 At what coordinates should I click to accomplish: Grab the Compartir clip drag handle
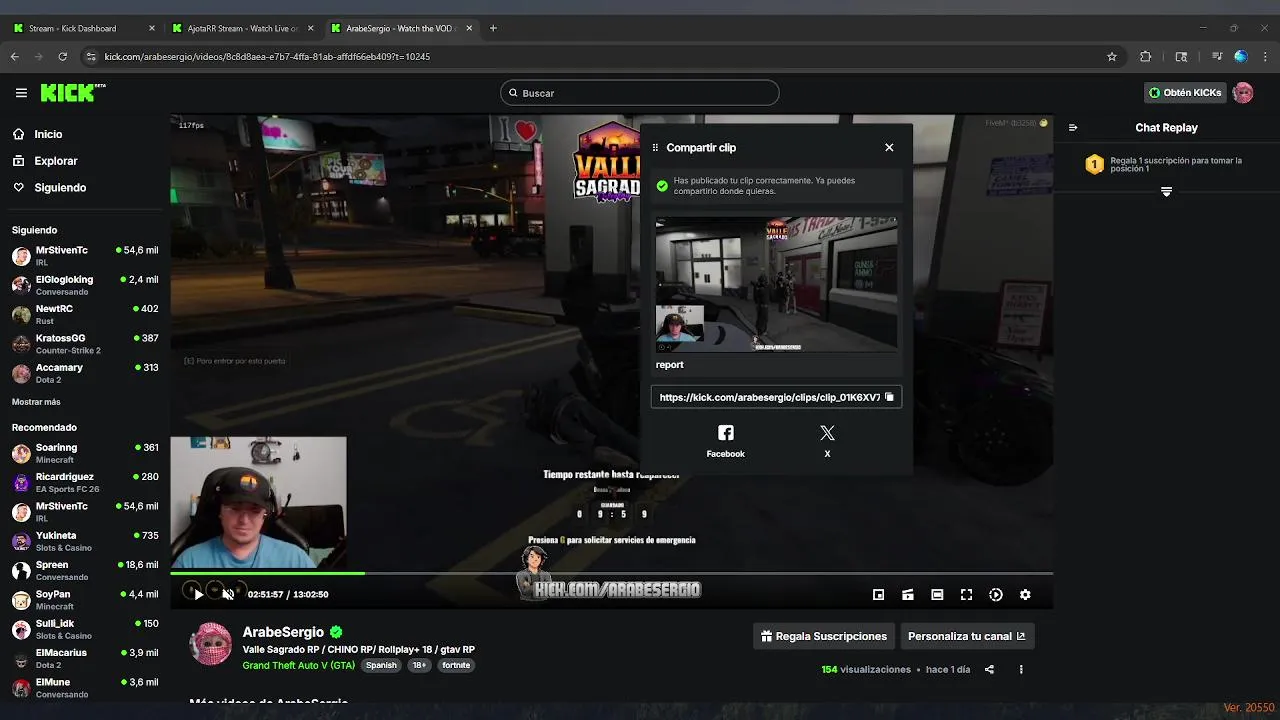[x=655, y=148]
